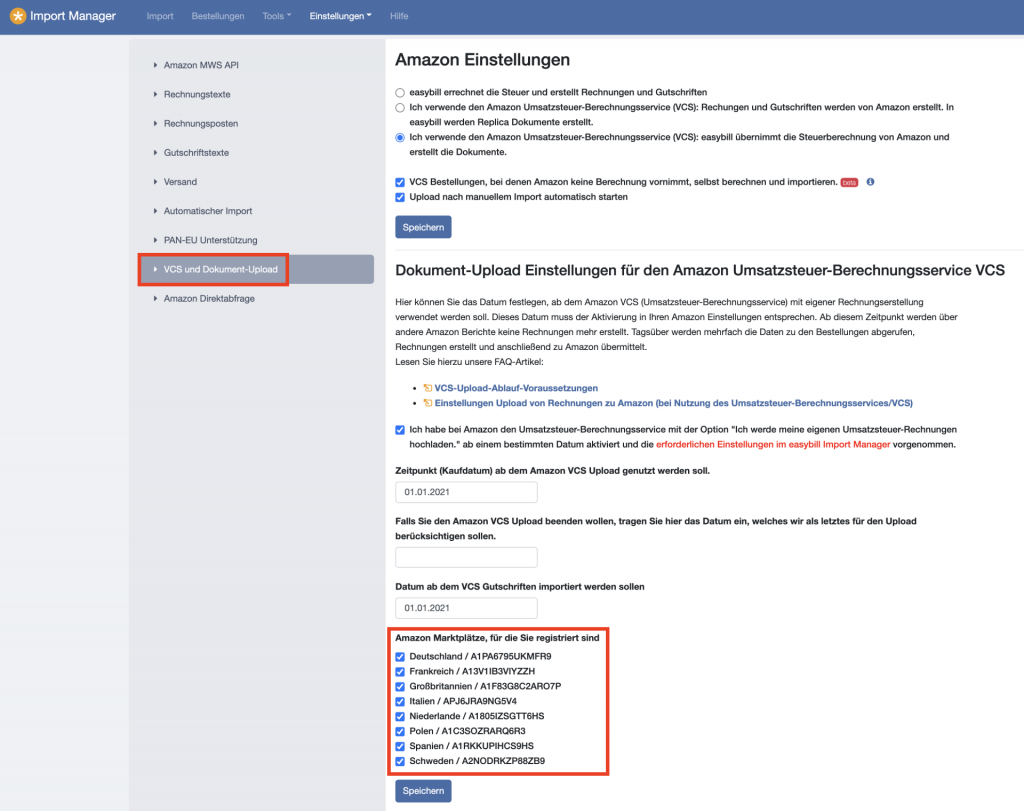1024x811 pixels.
Task: Click 'erforderlichen Einstellungen im easybill Import Manager' link
Action: pyautogui.click(x=773, y=445)
